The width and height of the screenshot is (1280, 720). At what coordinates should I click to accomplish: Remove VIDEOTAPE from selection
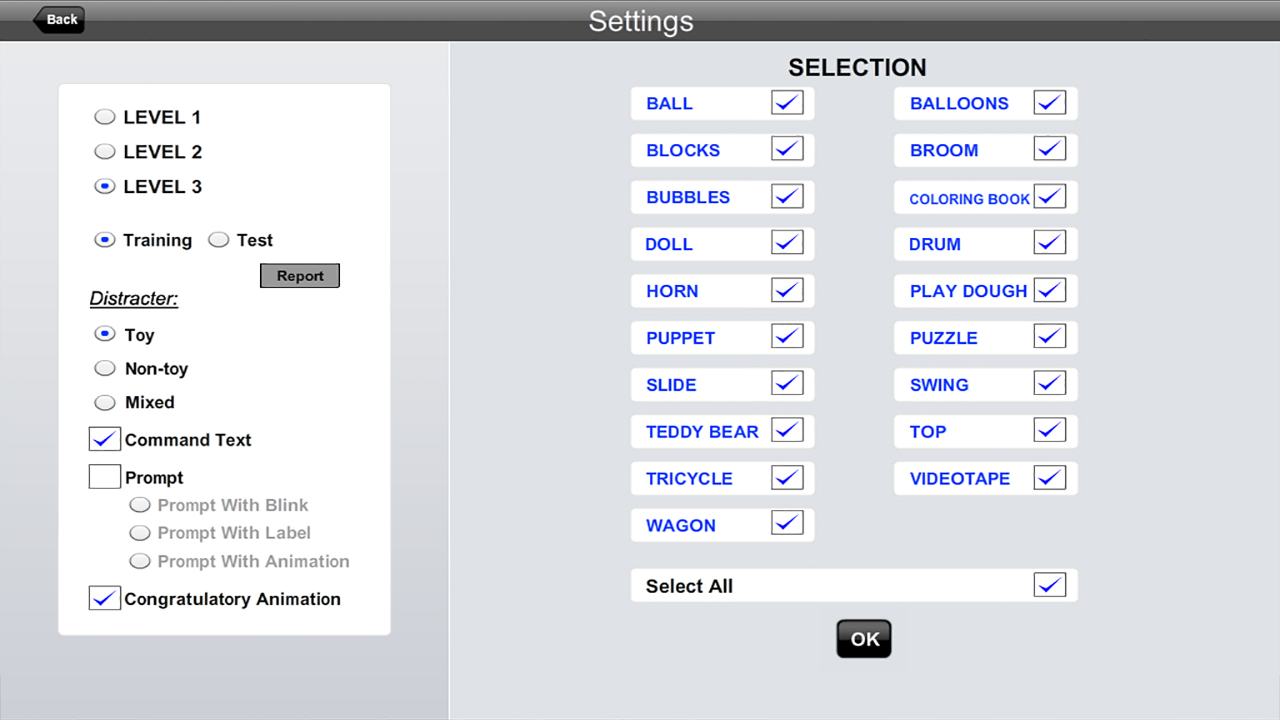1050,477
